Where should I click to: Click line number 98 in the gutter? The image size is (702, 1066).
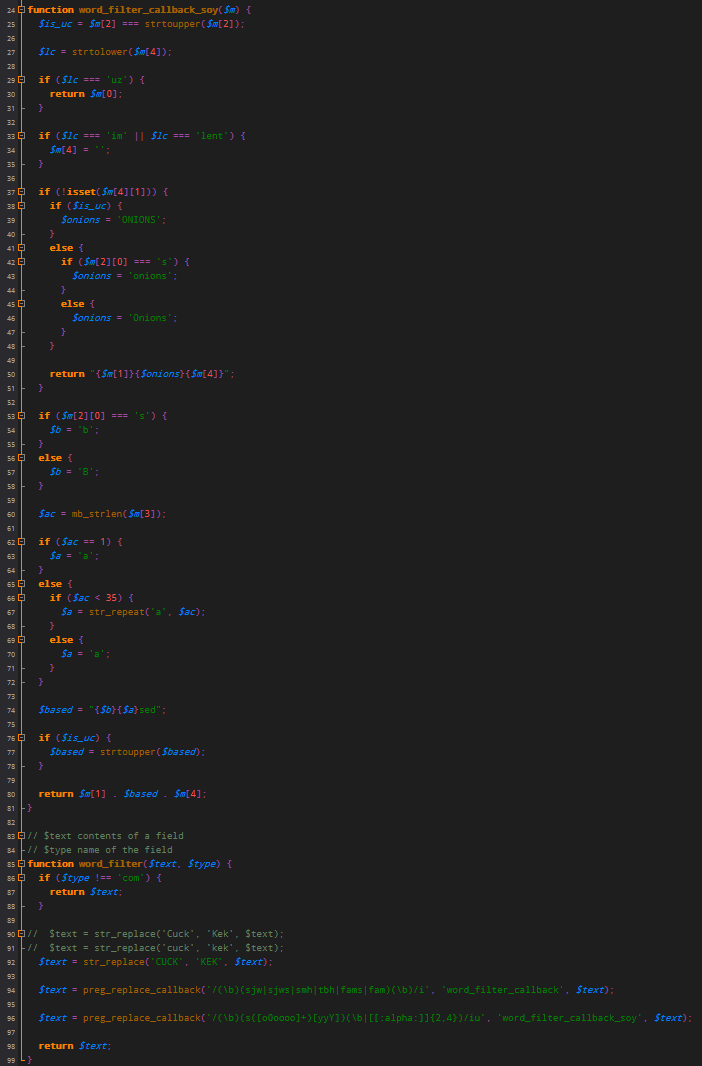11,1046
